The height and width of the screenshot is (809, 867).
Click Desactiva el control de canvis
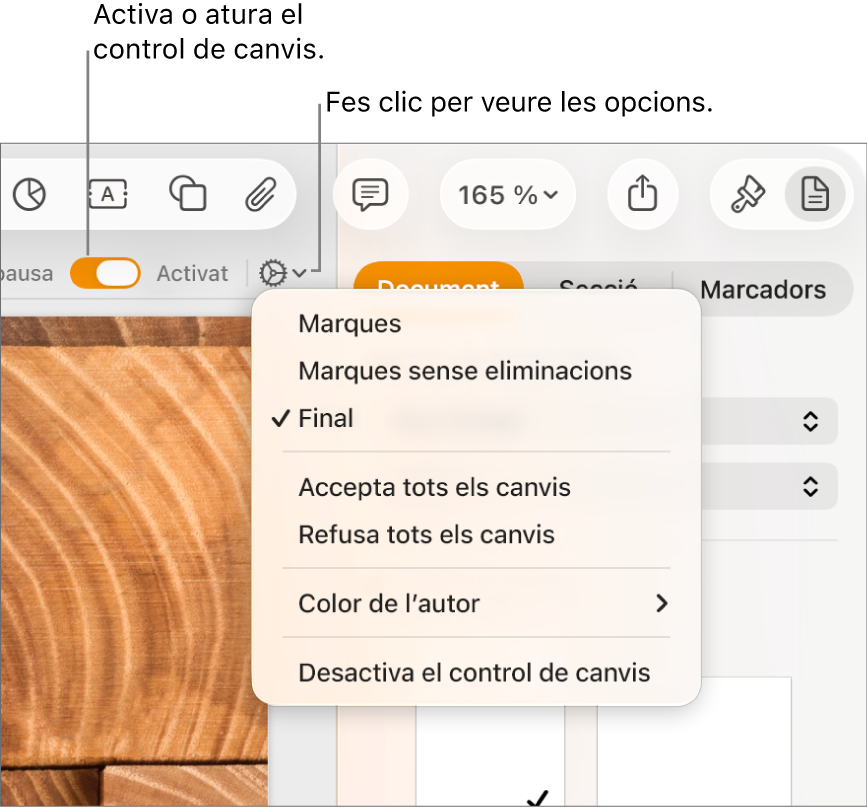pos(476,673)
